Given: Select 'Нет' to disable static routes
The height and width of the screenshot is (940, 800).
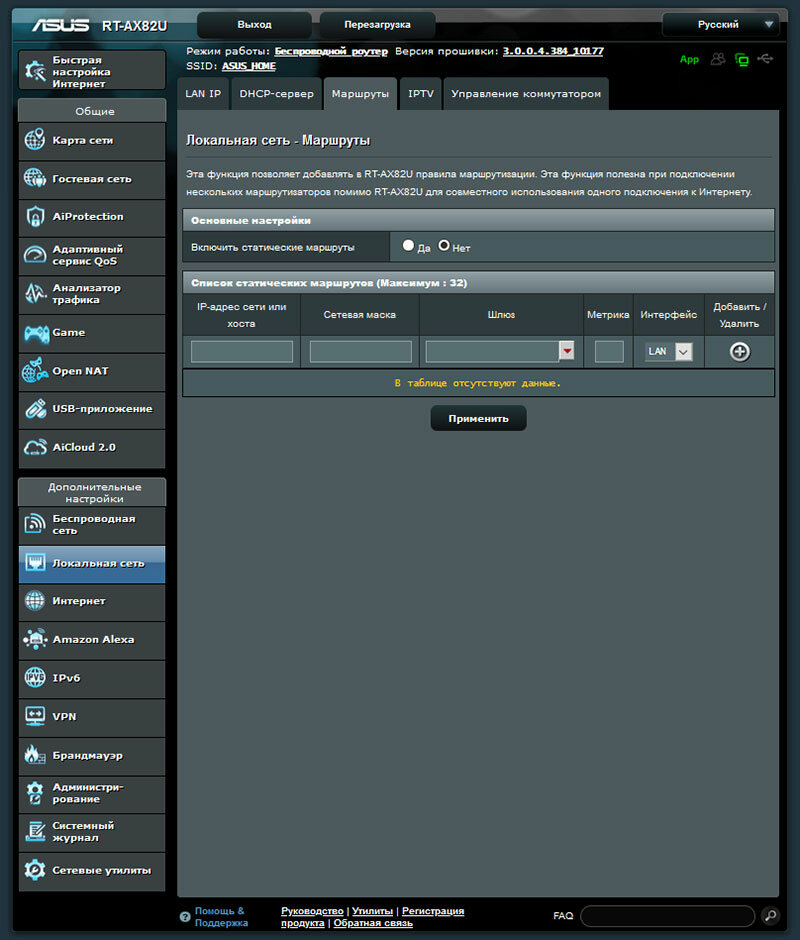Looking at the screenshot, I should pos(444,245).
